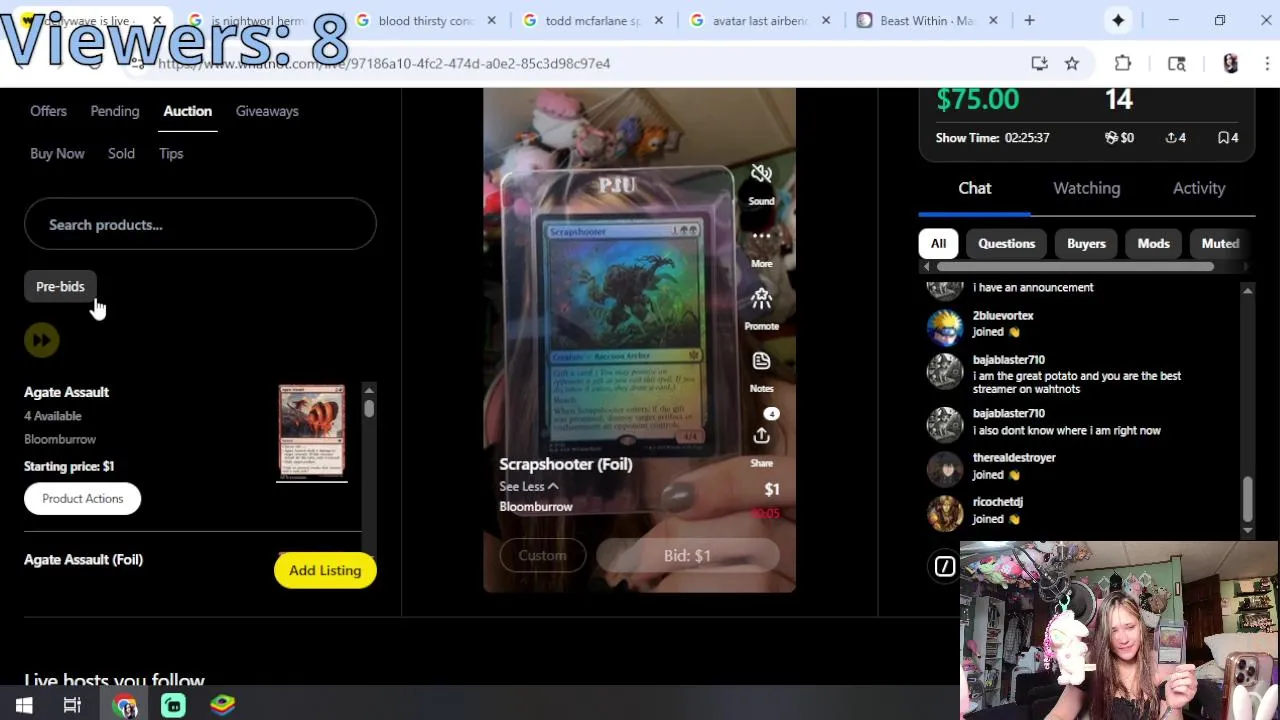1280x720 pixels.
Task: Click the Add Listing button
Action: point(325,570)
